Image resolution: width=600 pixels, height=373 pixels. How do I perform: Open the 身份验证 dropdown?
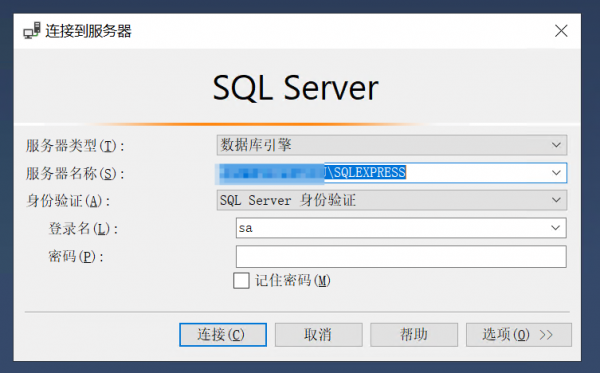click(391, 200)
